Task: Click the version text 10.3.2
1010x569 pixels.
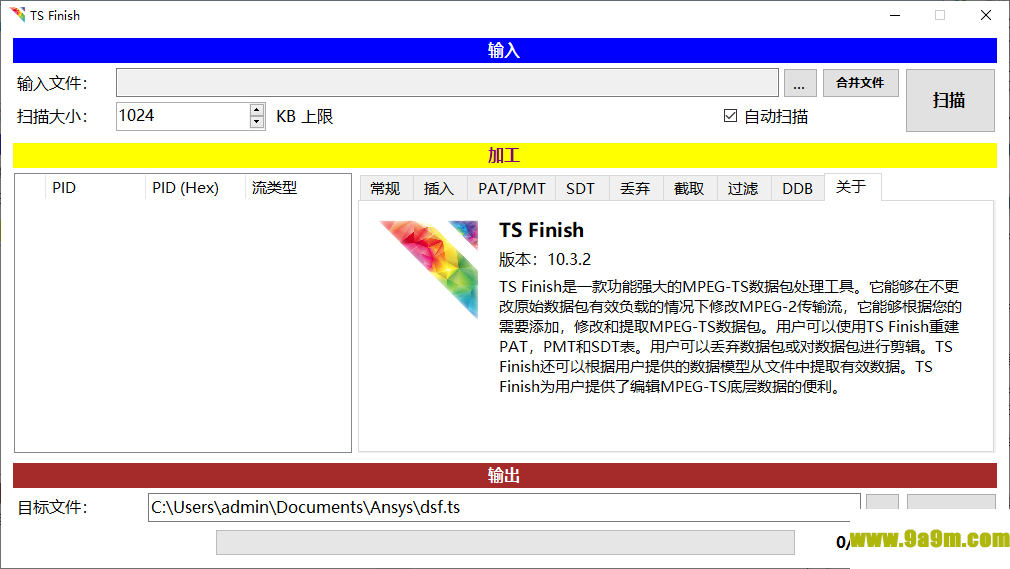Action: (569, 259)
